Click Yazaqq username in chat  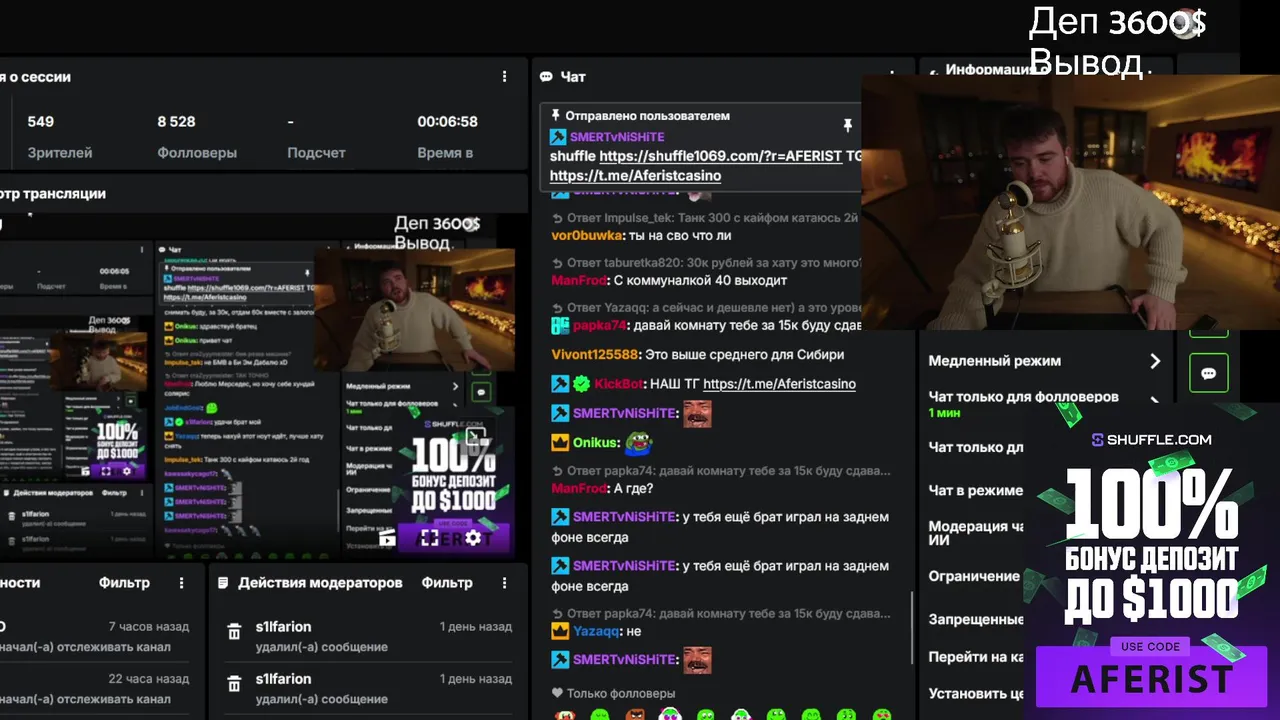[x=596, y=631]
